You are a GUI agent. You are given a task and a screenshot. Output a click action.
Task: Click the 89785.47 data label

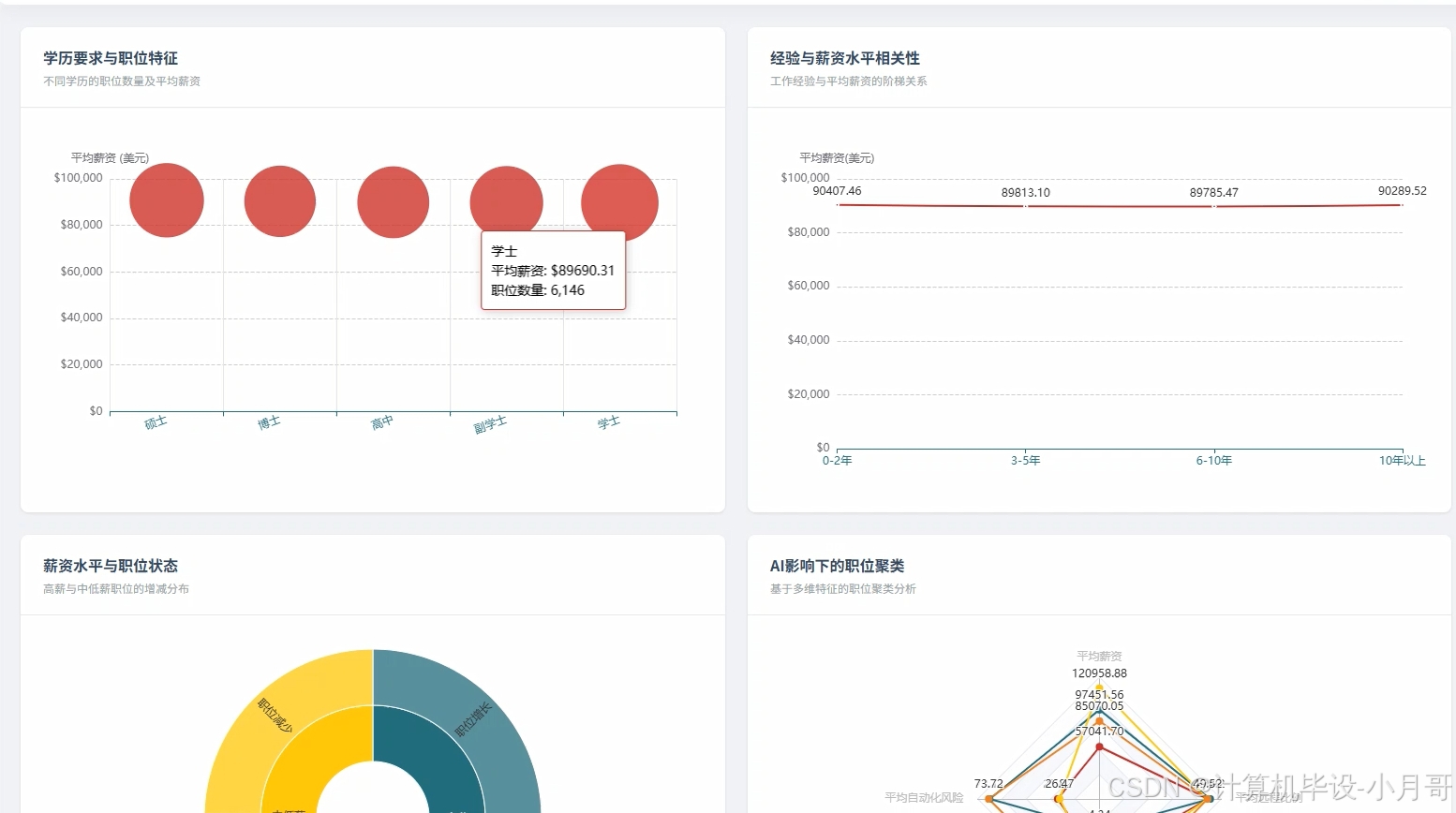[x=1214, y=193]
